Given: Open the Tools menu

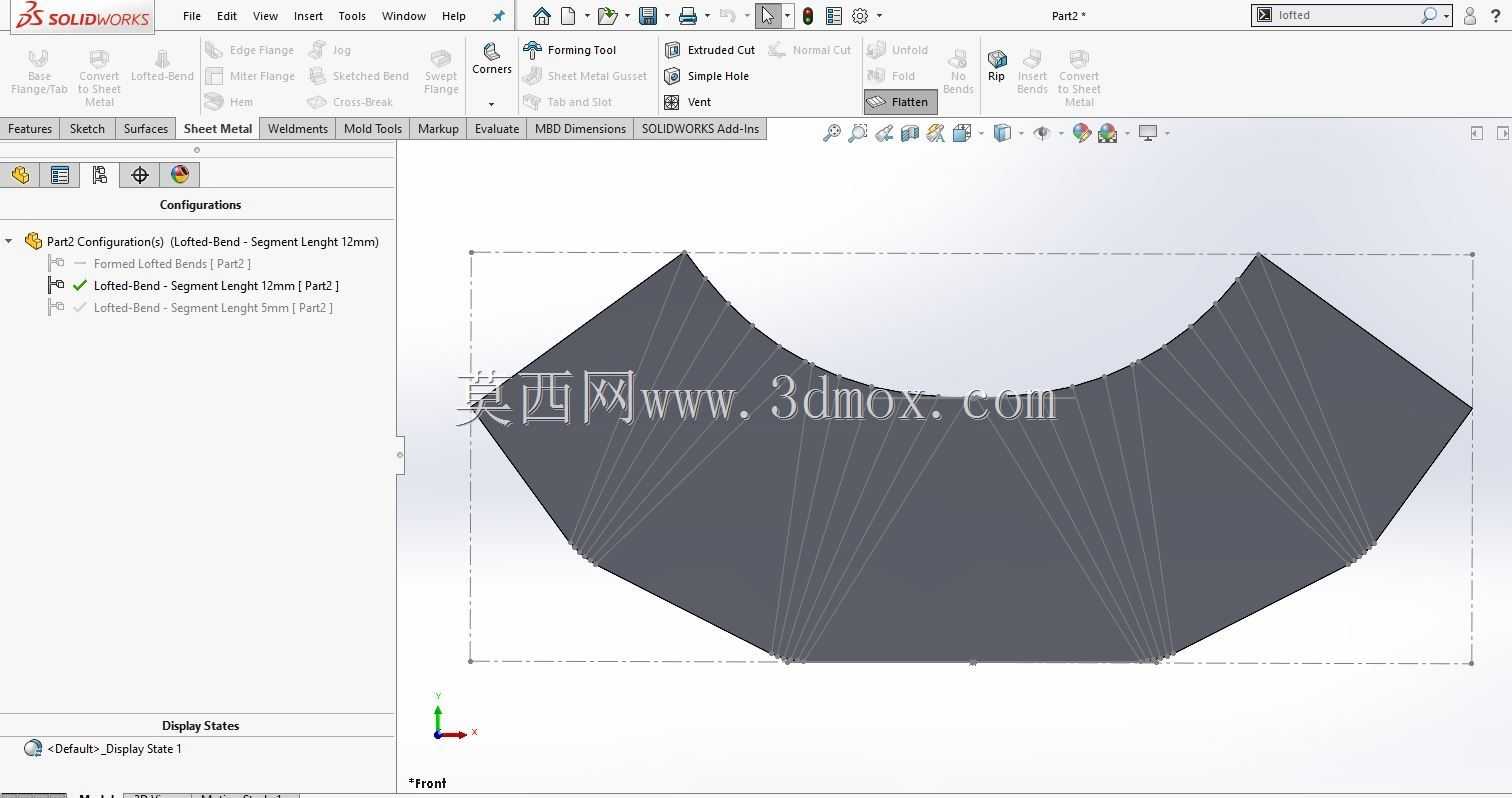Looking at the screenshot, I should coord(352,16).
